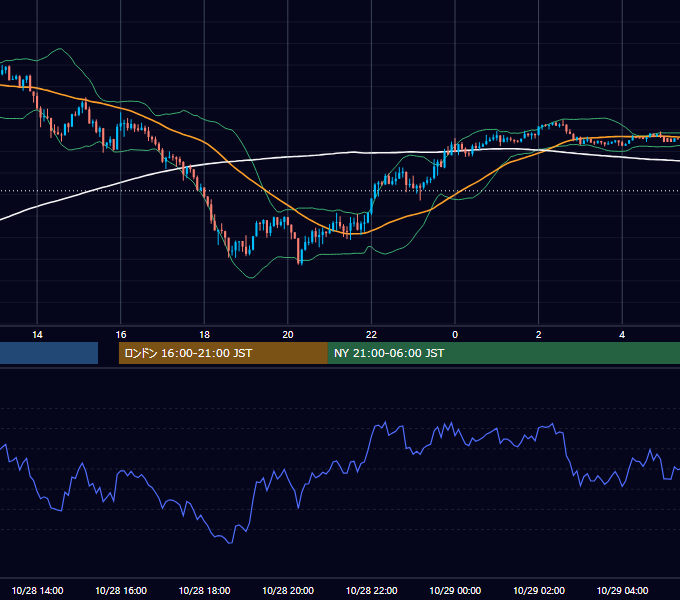Click the '10/28 18:00' date label
This screenshot has height=600, width=680.
point(204,590)
